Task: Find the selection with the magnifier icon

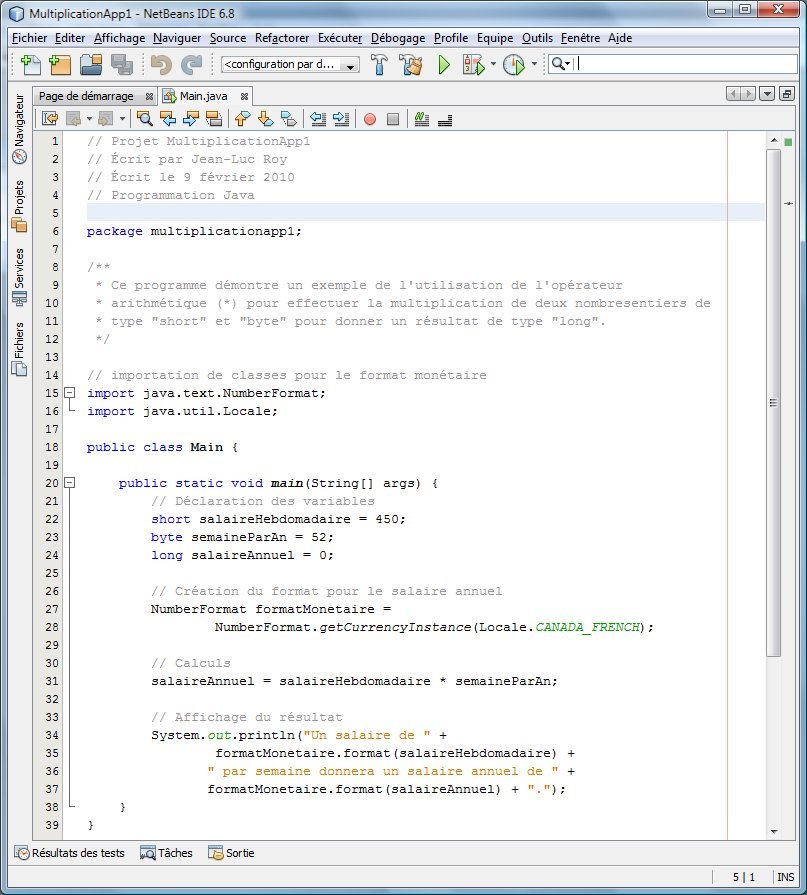Action: 145,119
